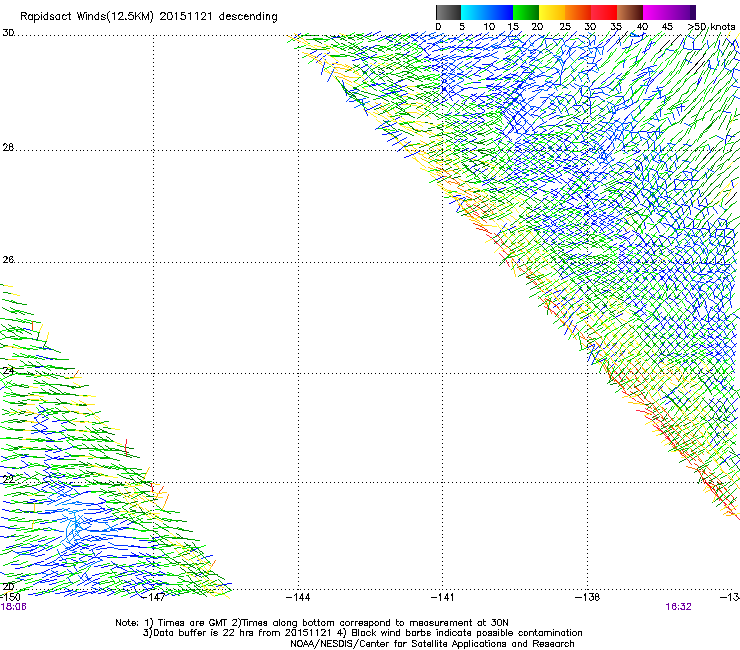Click the longitude label '-144'
740x650 pixels.
tap(298, 597)
